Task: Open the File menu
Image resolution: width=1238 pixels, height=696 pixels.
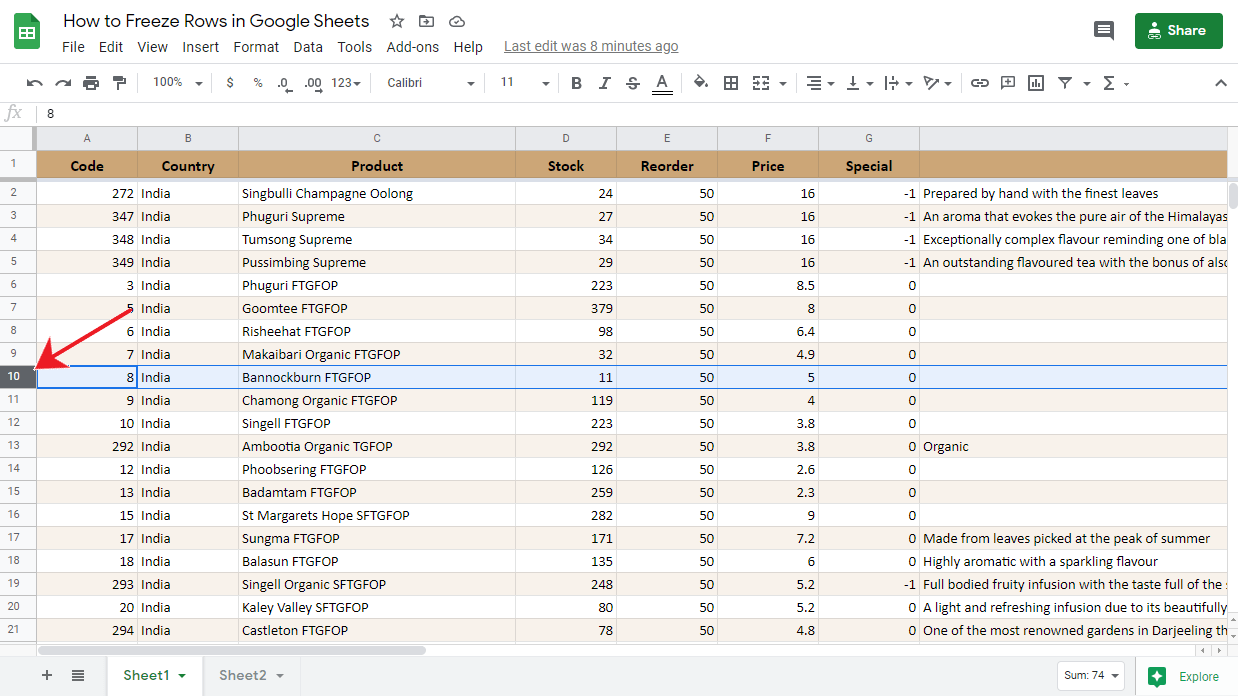Action: tap(73, 47)
